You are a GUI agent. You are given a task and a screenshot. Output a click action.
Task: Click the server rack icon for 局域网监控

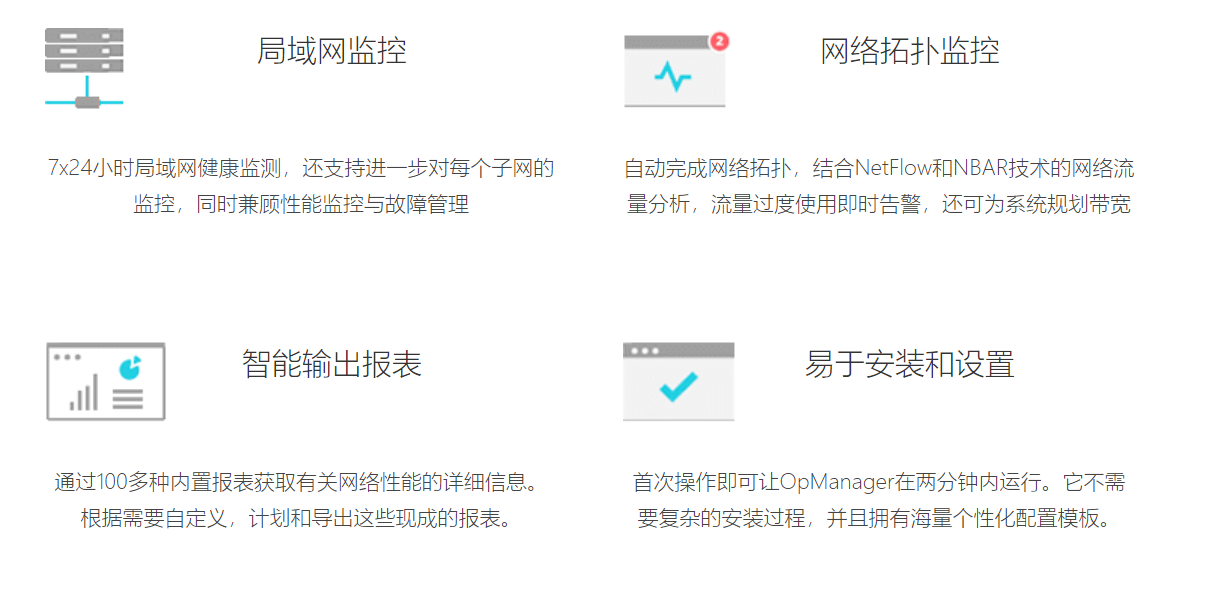[84, 50]
